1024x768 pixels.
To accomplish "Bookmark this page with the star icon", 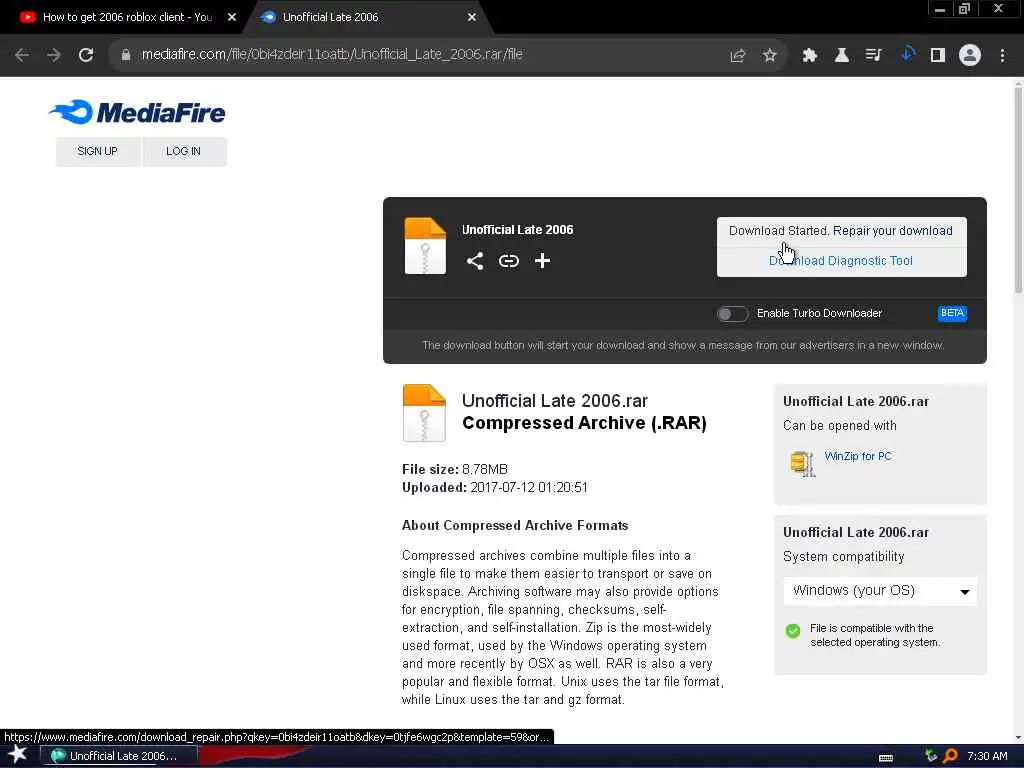I will (769, 56).
